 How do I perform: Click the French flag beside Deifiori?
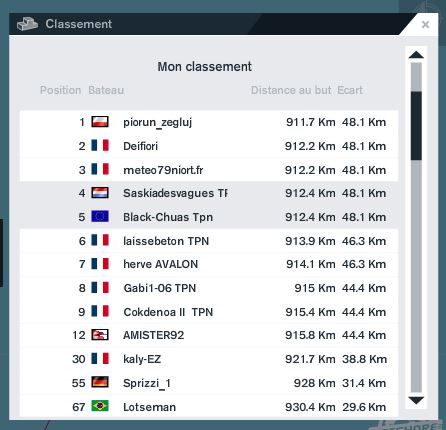coord(100,146)
